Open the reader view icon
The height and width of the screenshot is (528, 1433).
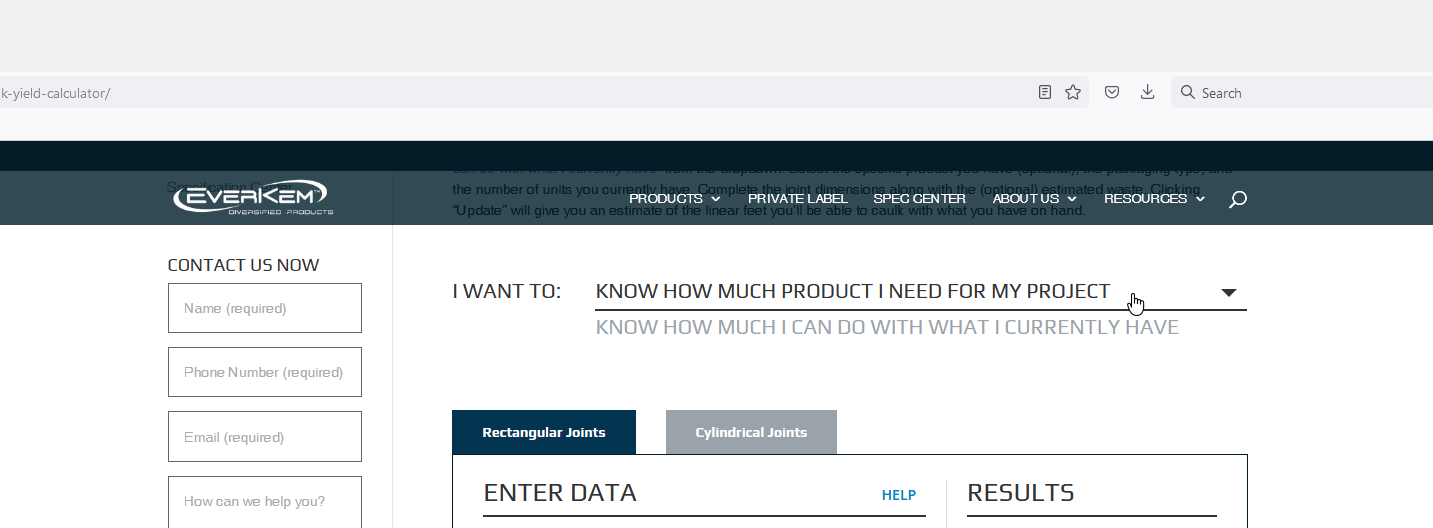pos(1045,93)
